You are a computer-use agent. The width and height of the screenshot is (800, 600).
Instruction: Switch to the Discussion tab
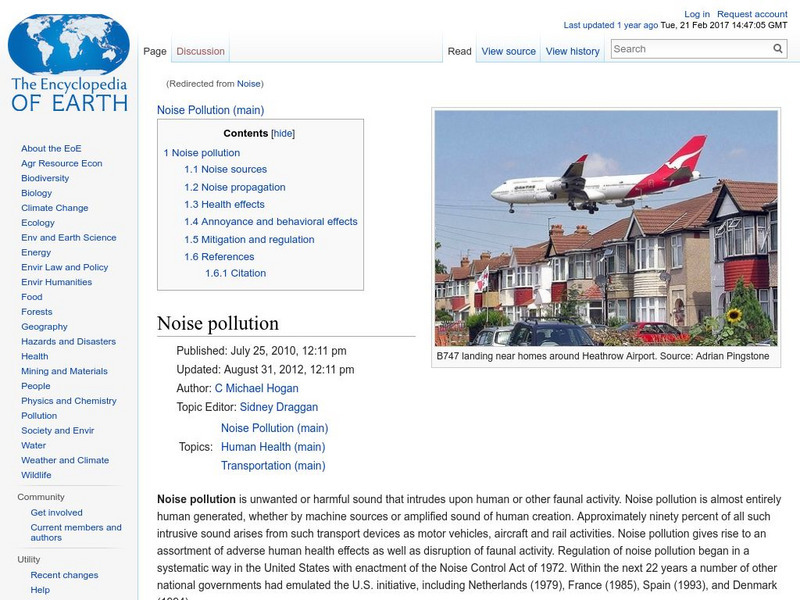(x=200, y=50)
